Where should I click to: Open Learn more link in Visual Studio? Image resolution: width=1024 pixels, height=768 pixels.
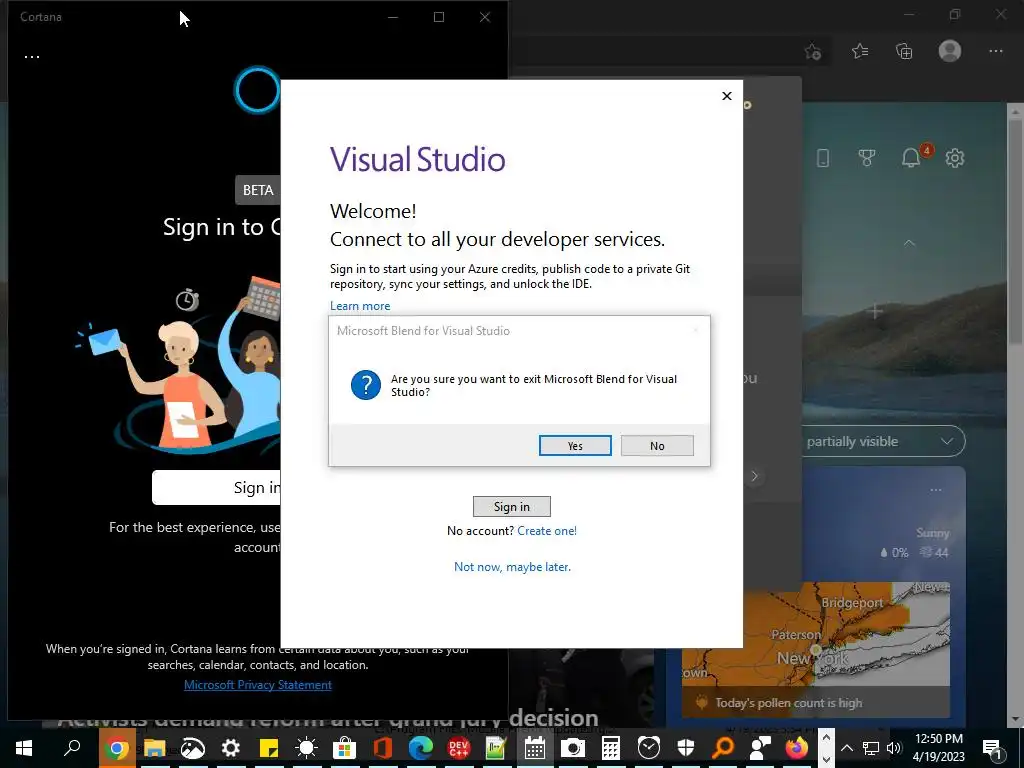pyautogui.click(x=360, y=306)
